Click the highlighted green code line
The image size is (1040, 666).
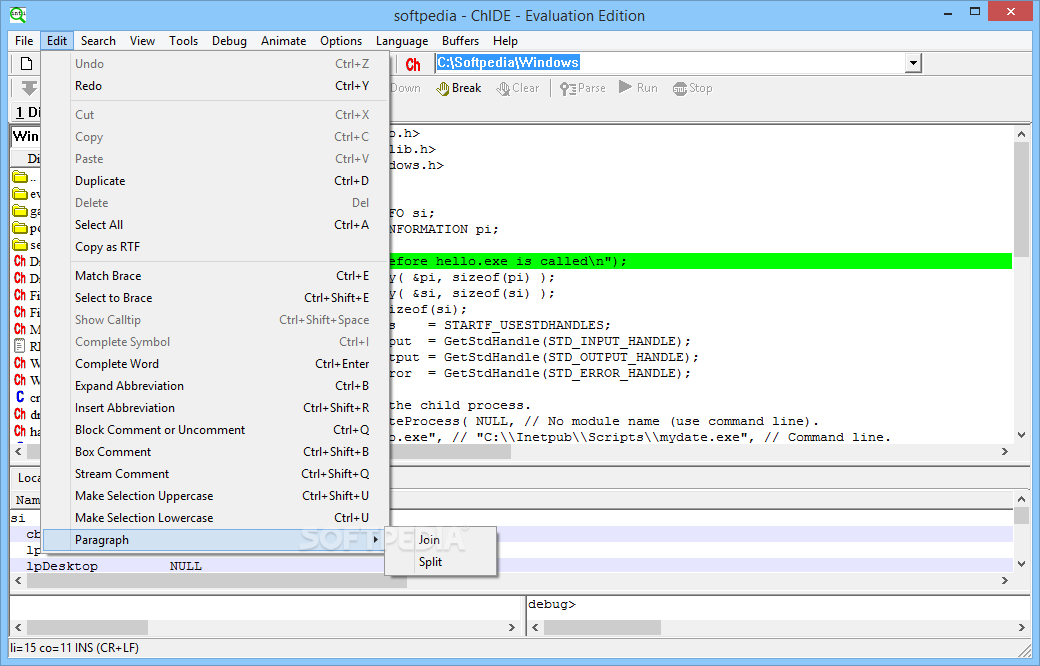pos(700,261)
